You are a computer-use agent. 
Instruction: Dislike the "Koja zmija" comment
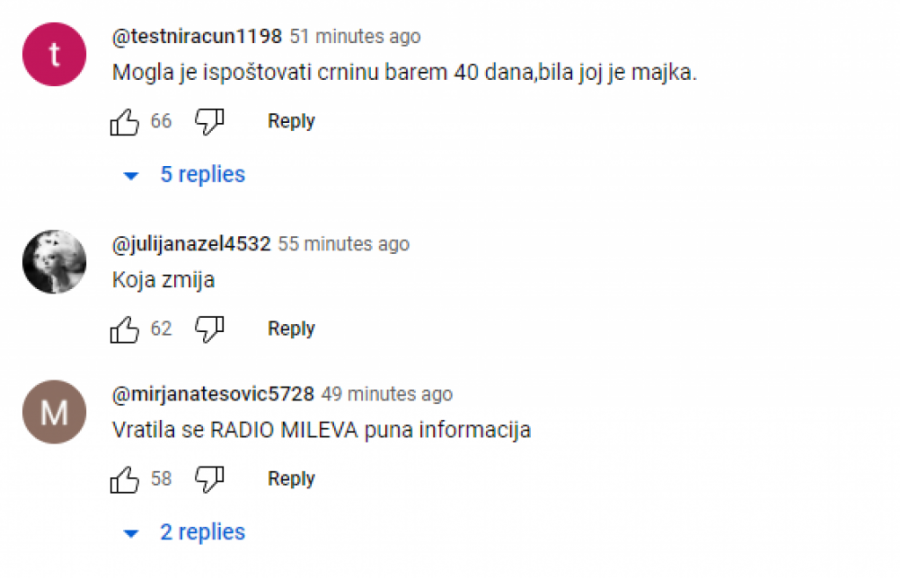210,329
